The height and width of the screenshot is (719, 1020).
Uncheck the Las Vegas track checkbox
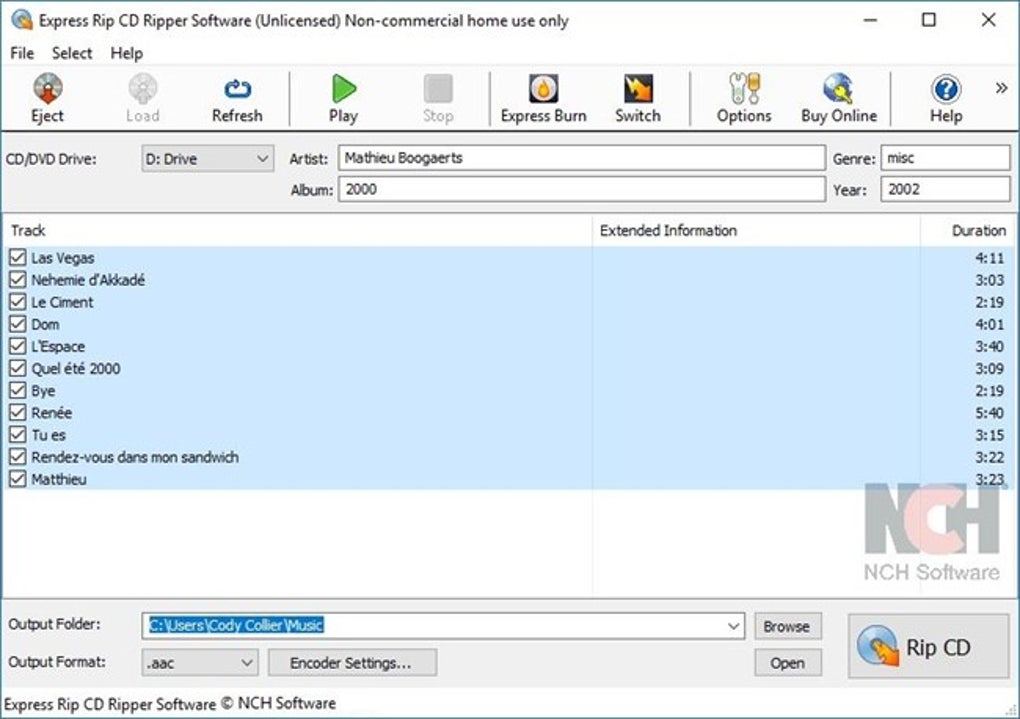point(18,258)
